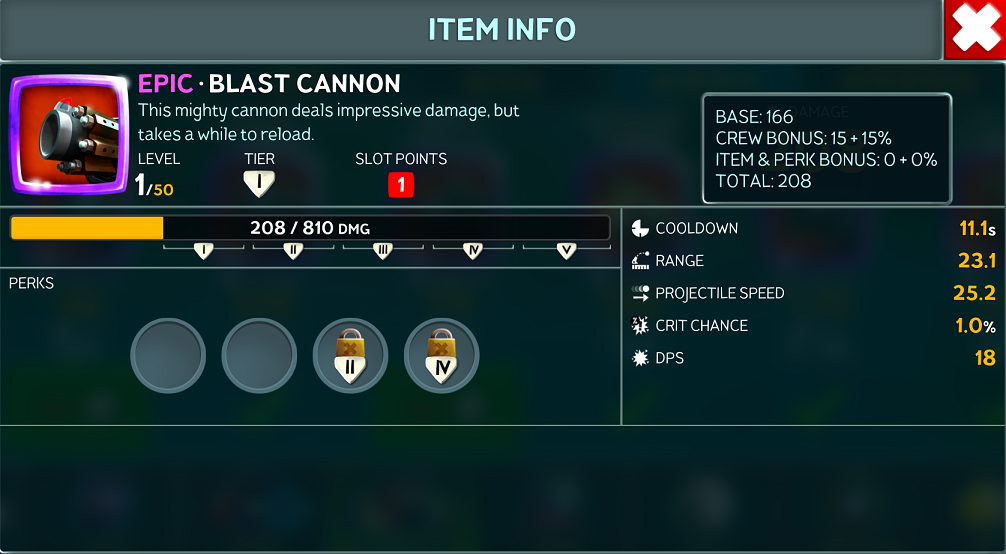Viewport: 1006px width, 554px height.
Task: Click the Projectile Speed icon
Action: (640, 293)
